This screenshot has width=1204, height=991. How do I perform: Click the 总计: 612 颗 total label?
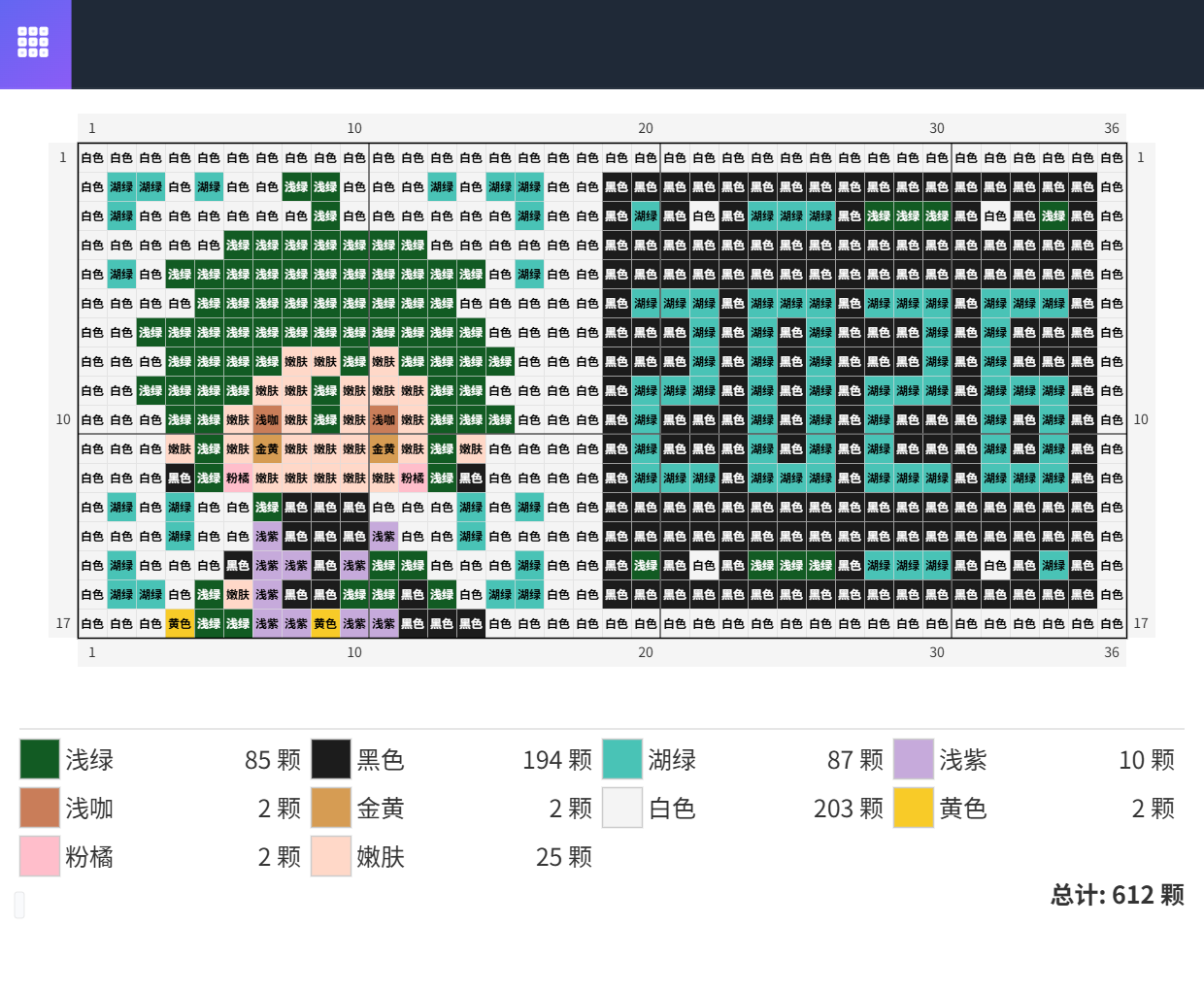pos(1117,895)
